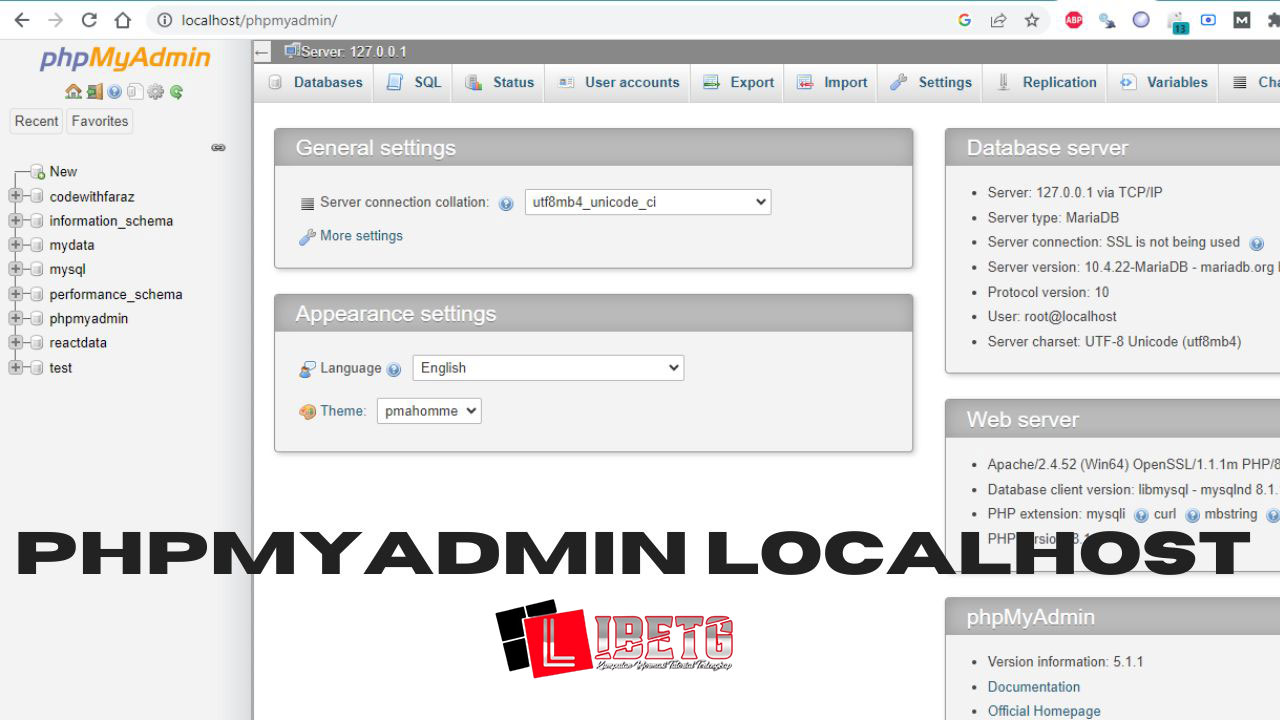Open the Export tab
Image resolution: width=1280 pixels, height=720 pixels.
pos(739,83)
